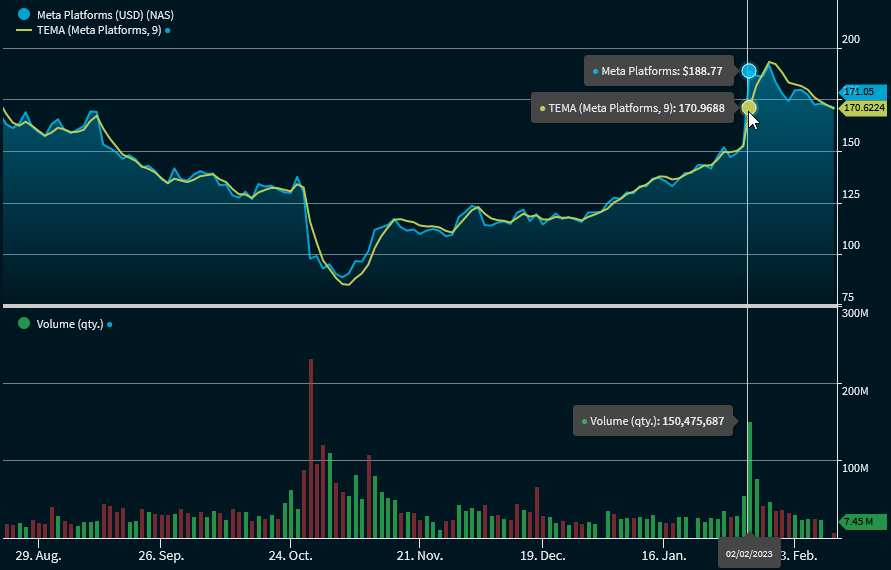Image resolution: width=891 pixels, height=570 pixels.
Task: Click the Meta Platforms $188.77 tooltip
Action: pos(657,71)
